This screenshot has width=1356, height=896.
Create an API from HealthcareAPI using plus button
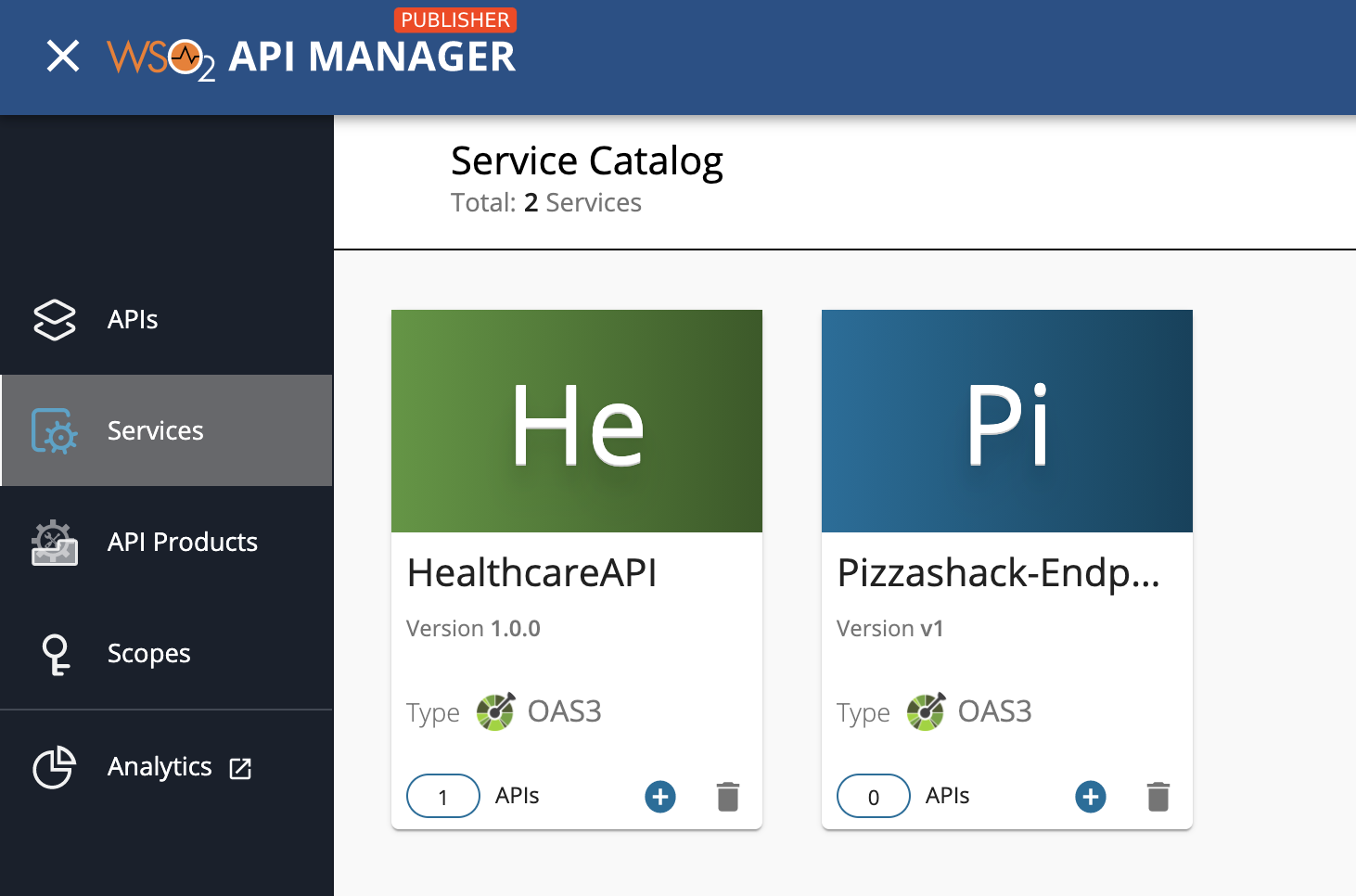659,796
